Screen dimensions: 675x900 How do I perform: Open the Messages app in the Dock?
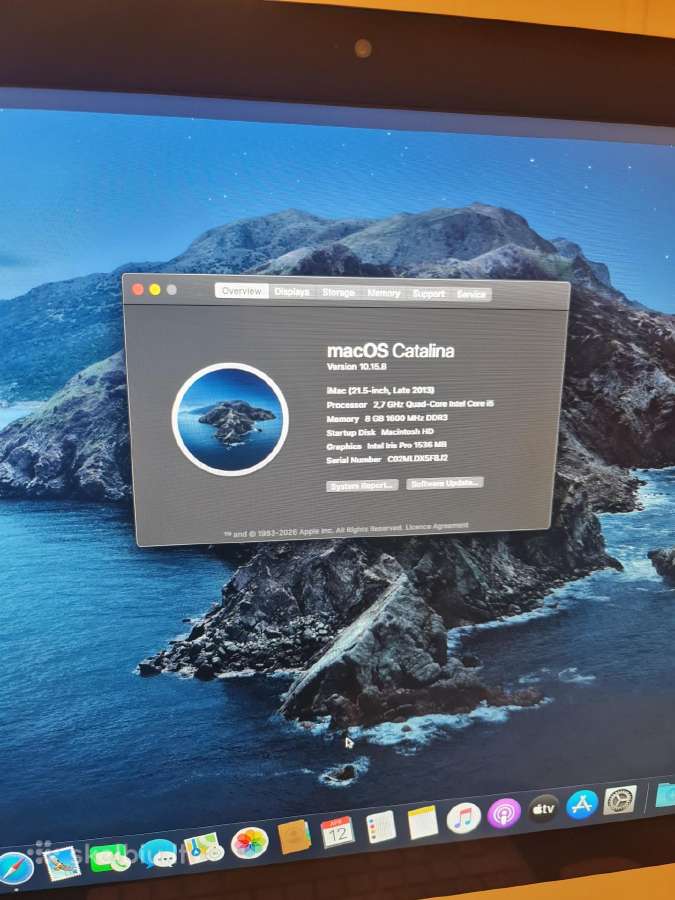click(157, 854)
